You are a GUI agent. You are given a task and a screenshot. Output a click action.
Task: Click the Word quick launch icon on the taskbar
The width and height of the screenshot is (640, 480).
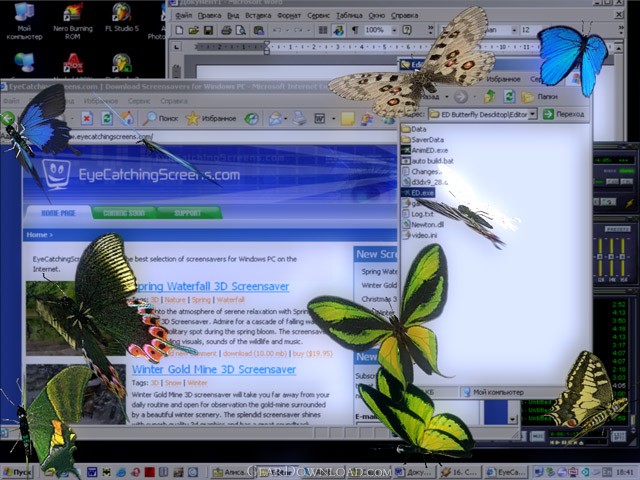[x=92, y=473]
